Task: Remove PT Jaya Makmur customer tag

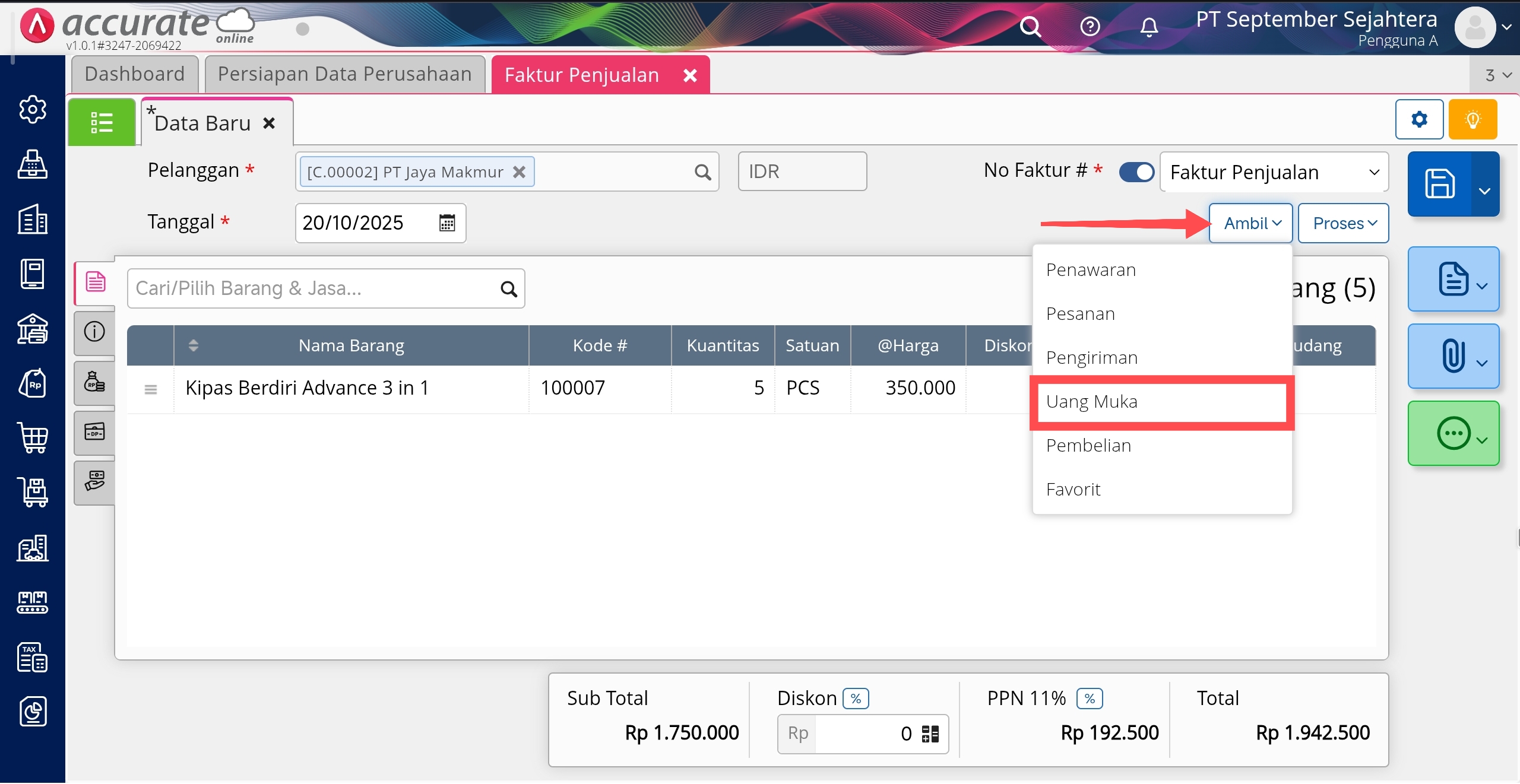Action: [x=519, y=172]
